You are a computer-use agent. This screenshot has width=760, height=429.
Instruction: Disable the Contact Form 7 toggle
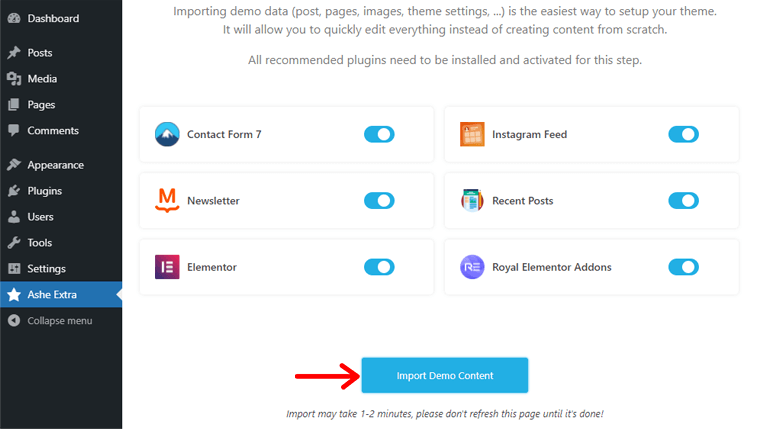379,134
